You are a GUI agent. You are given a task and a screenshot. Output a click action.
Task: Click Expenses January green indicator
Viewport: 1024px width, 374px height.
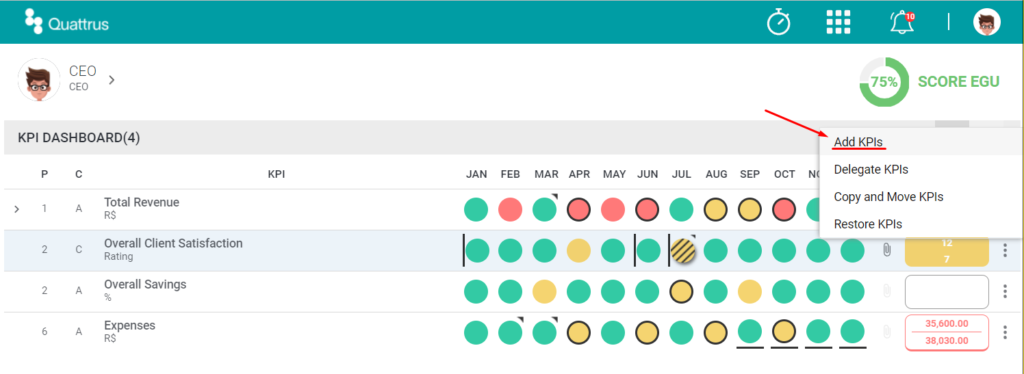[x=476, y=333]
